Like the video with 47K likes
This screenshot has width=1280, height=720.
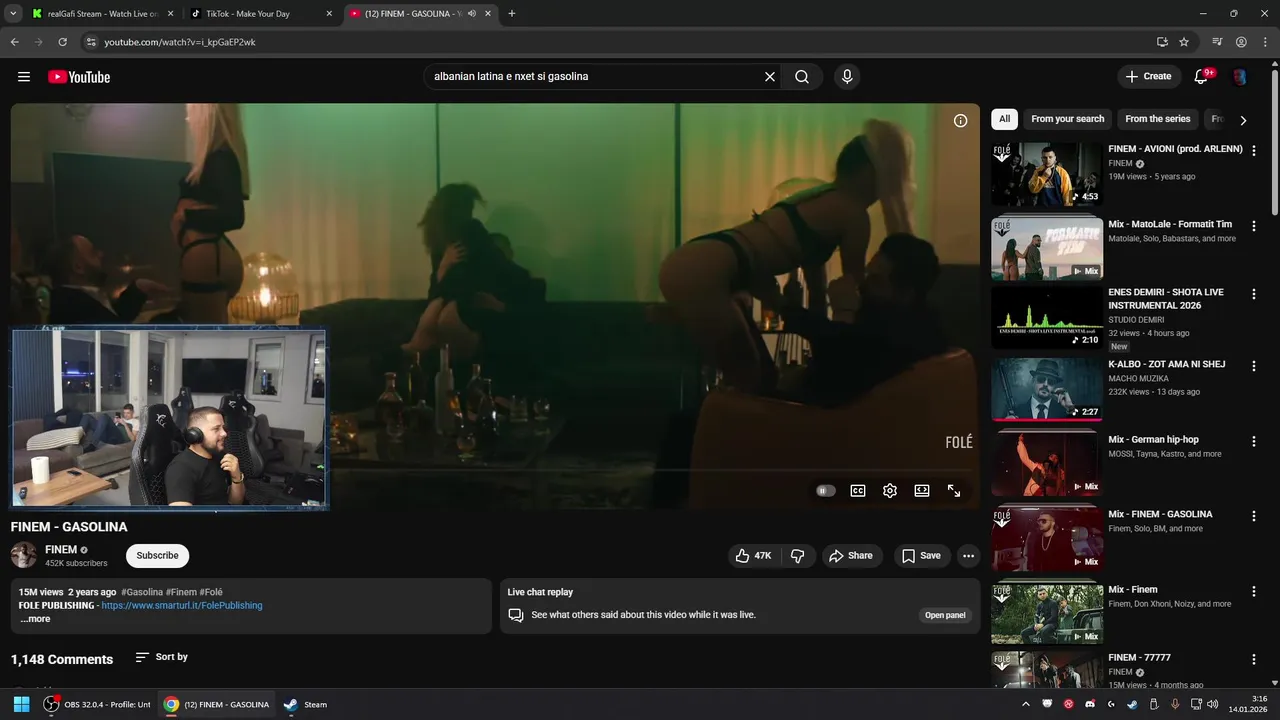tap(753, 556)
